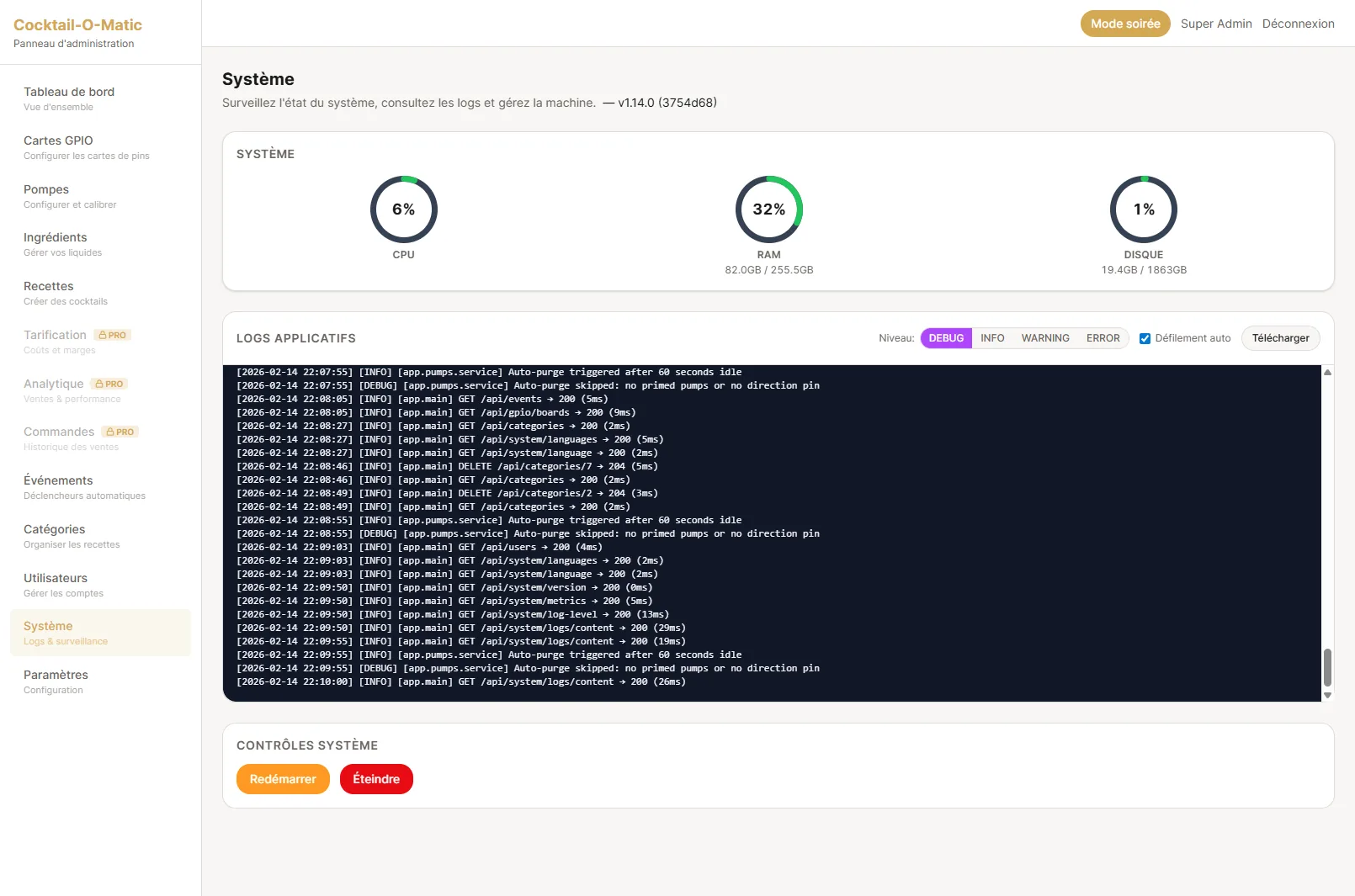The width and height of the screenshot is (1355, 896).
Task: Open Recettes menu entry
Action: point(100,293)
